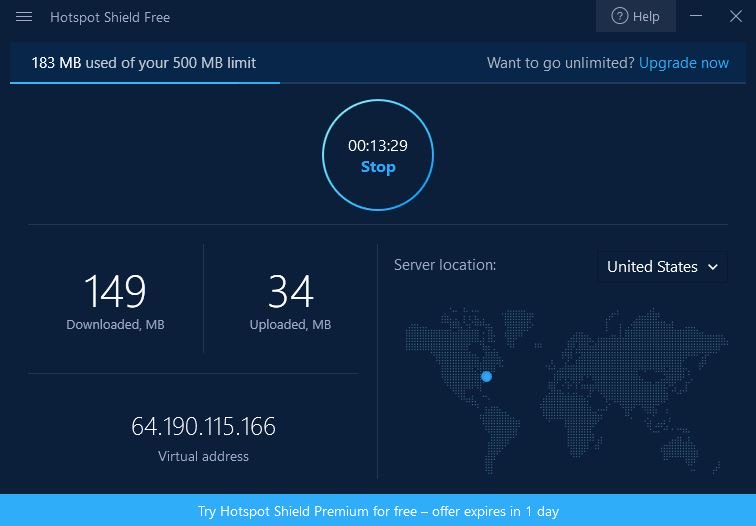Click the Want to go unlimited text
Viewport: 756px width, 526px height.
pos(560,63)
